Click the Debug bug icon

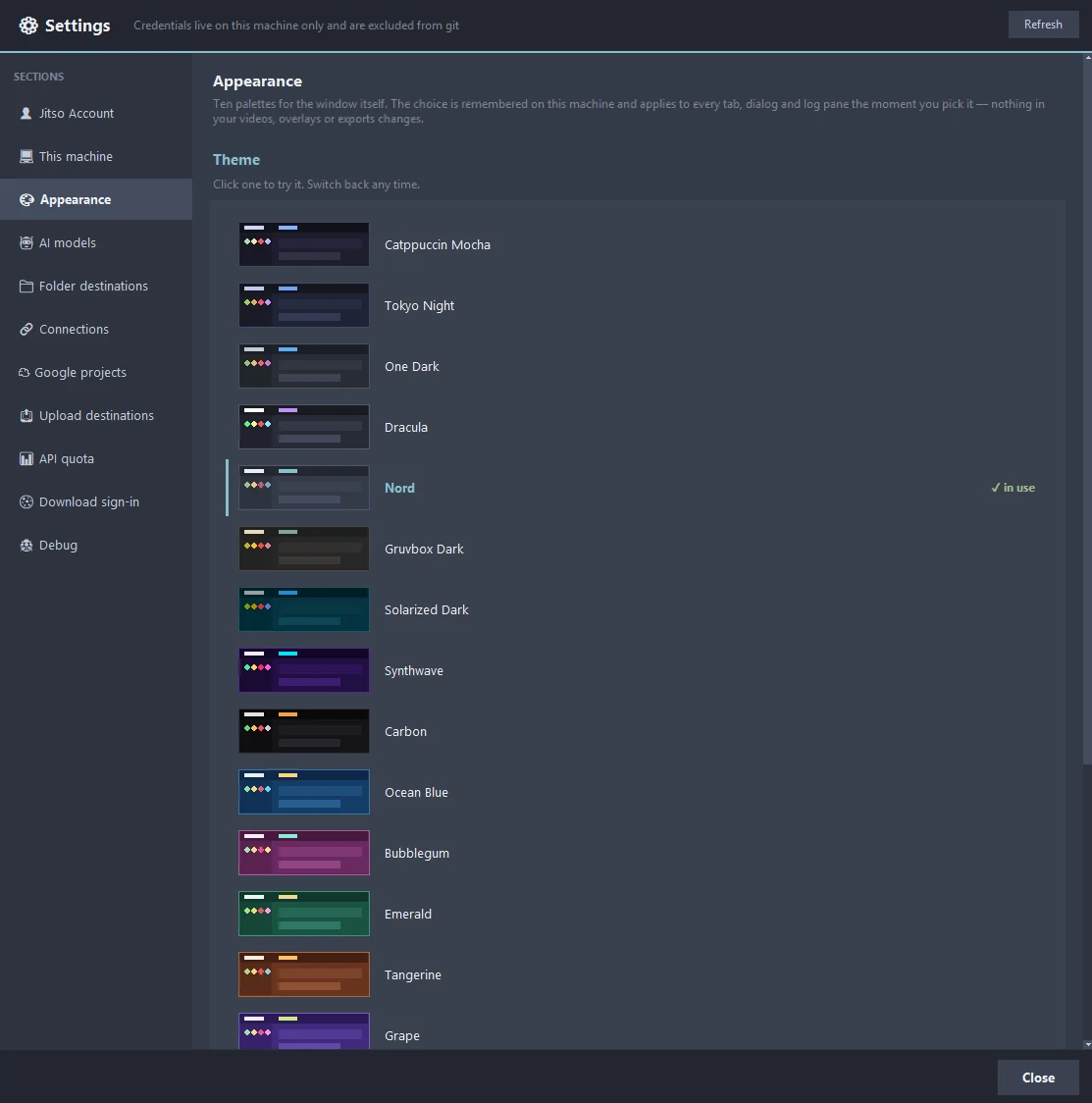(x=26, y=546)
